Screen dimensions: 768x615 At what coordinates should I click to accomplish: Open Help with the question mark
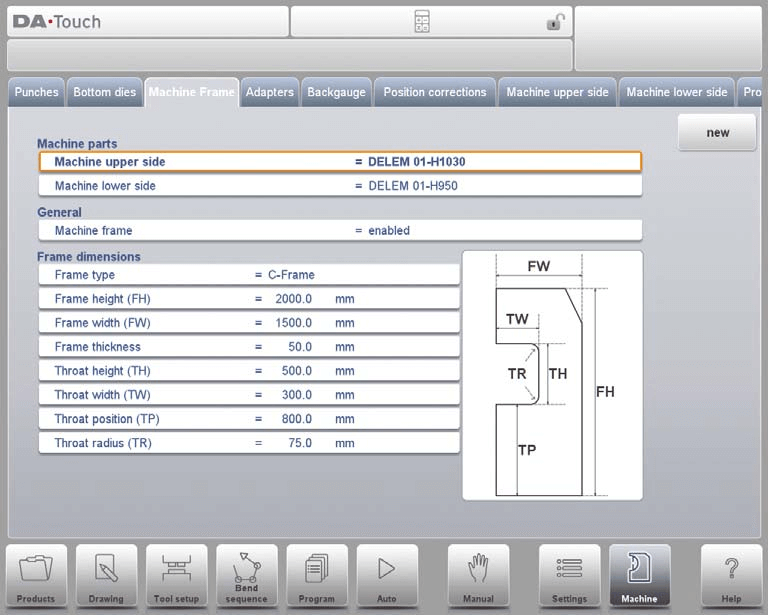click(731, 576)
